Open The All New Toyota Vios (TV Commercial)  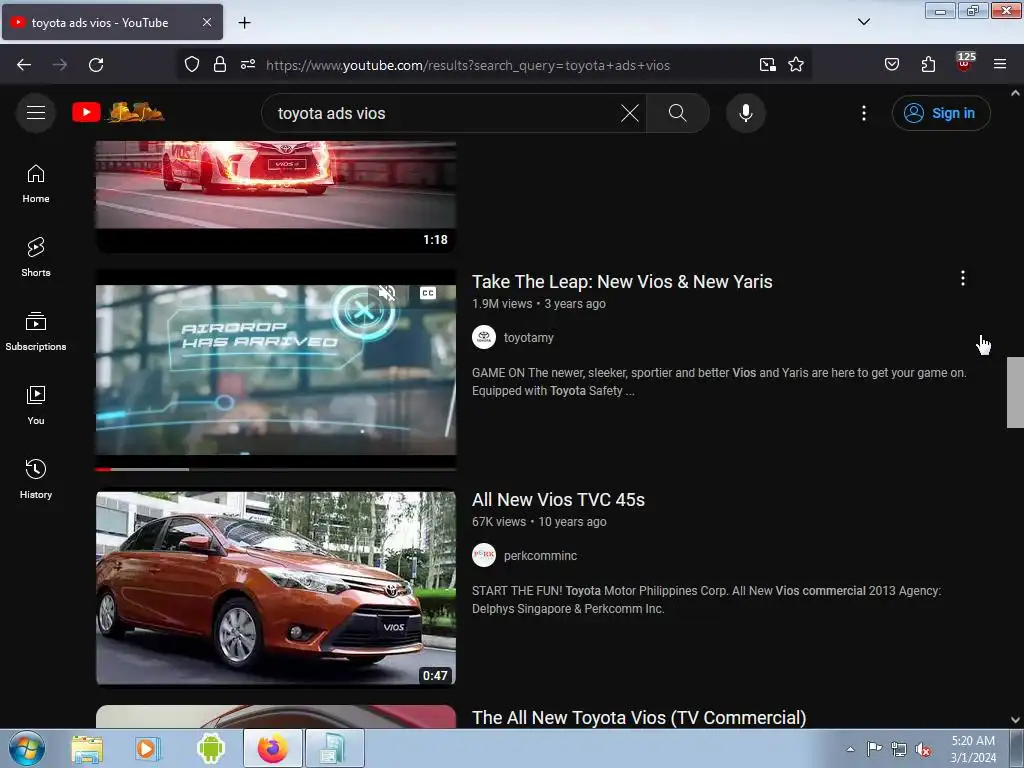[x=639, y=718]
